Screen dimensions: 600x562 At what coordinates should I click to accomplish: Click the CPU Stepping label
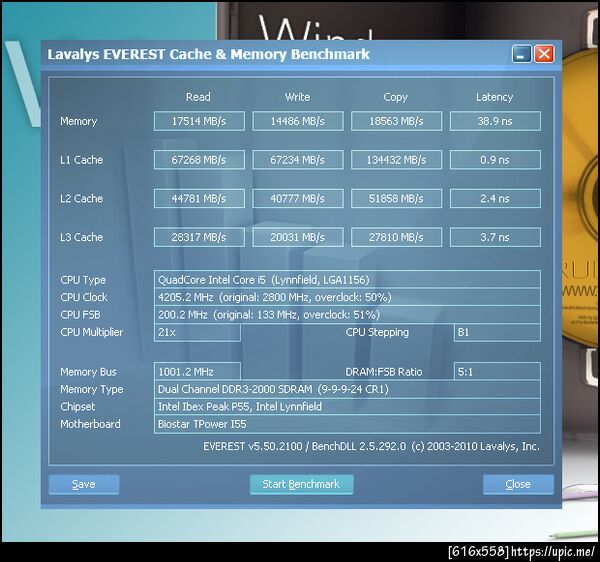(x=377, y=332)
